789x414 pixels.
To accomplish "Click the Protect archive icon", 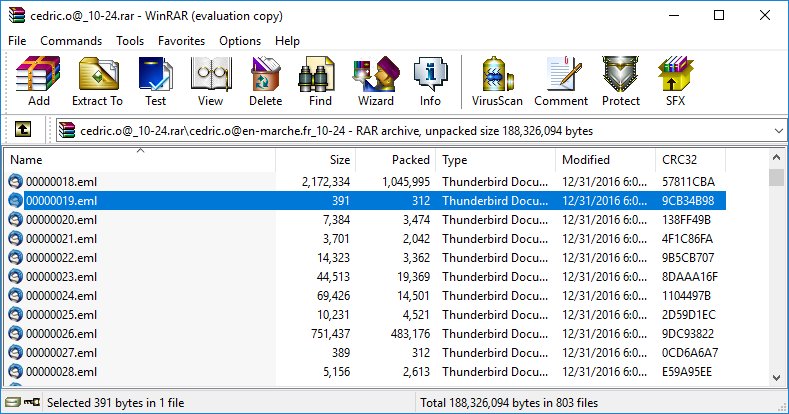I will coord(621,81).
